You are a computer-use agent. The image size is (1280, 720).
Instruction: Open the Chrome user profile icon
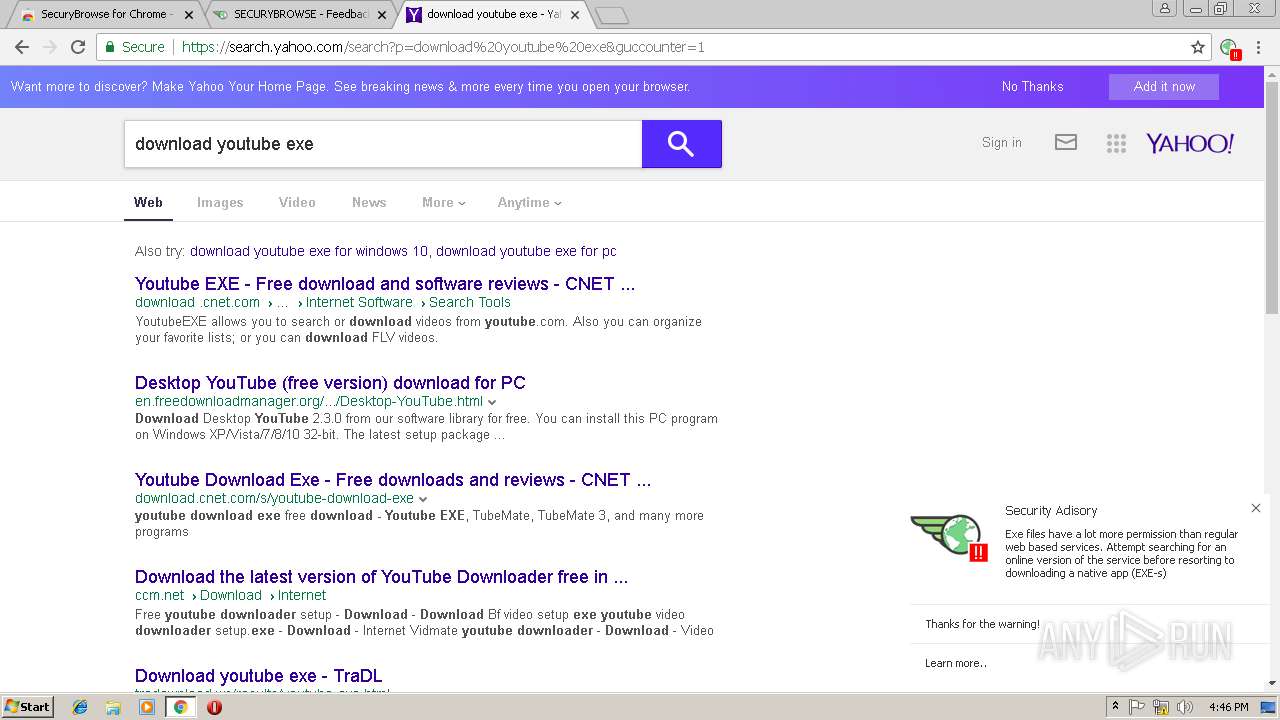(x=1165, y=9)
